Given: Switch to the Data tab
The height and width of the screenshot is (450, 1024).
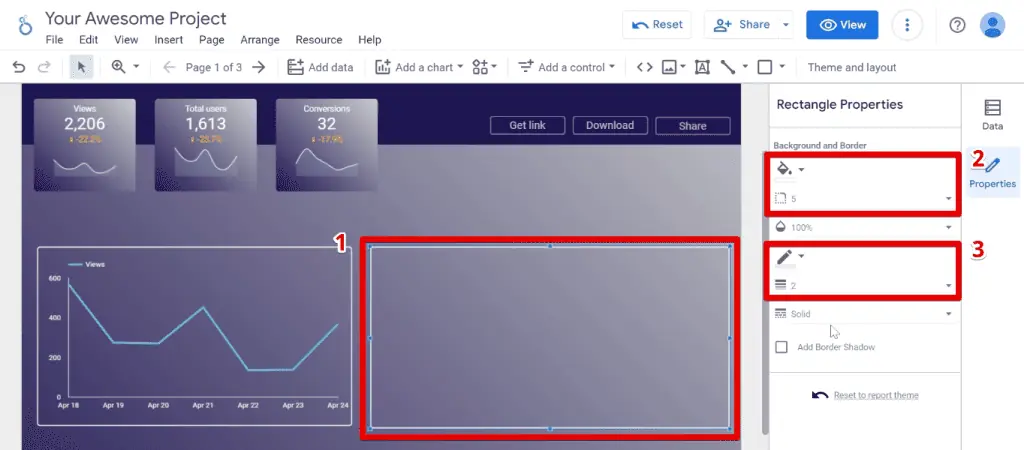Looking at the screenshot, I should click(992, 115).
